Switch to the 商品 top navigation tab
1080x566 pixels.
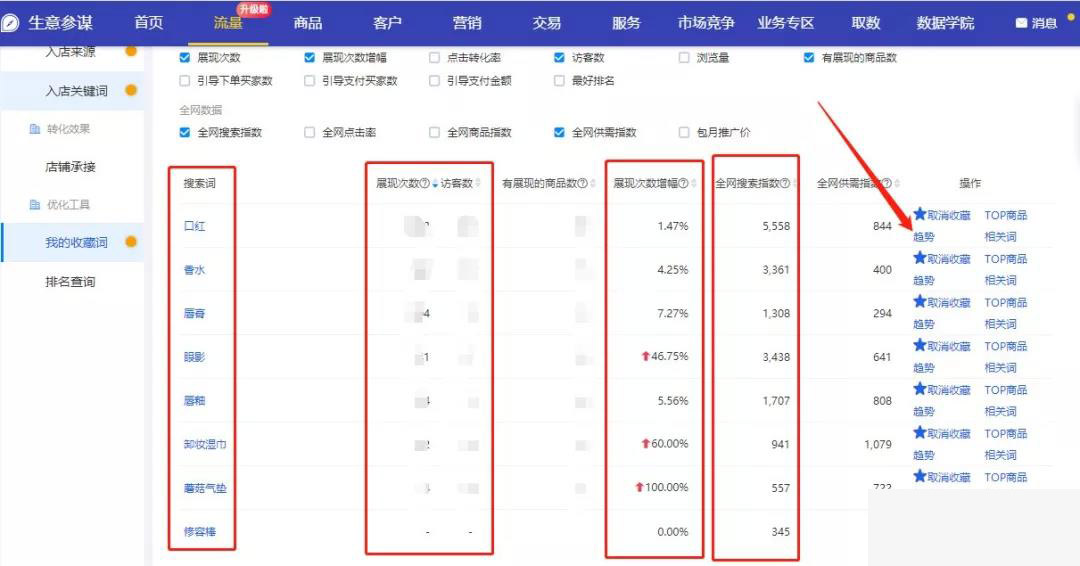tap(308, 23)
